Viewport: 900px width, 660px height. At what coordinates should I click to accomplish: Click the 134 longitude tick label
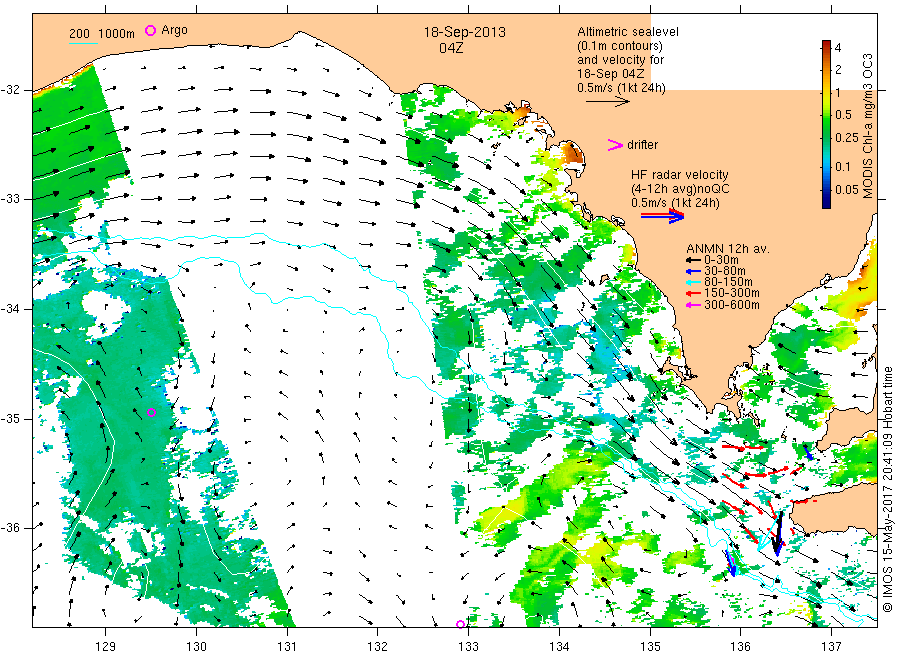coord(559,647)
